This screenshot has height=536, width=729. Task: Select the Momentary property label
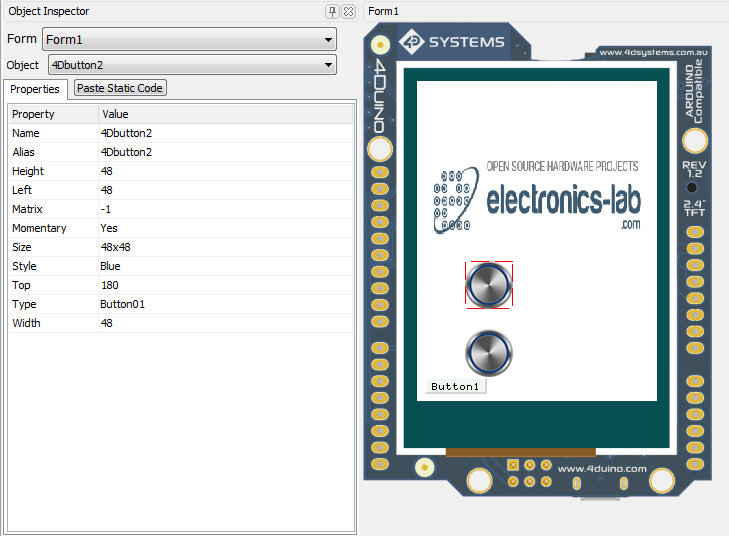[40, 228]
